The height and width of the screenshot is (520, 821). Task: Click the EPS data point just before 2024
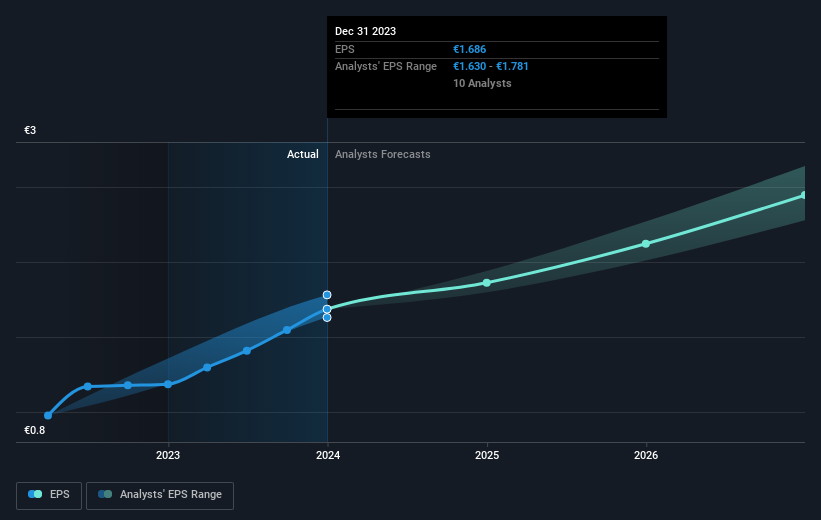coord(287,330)
